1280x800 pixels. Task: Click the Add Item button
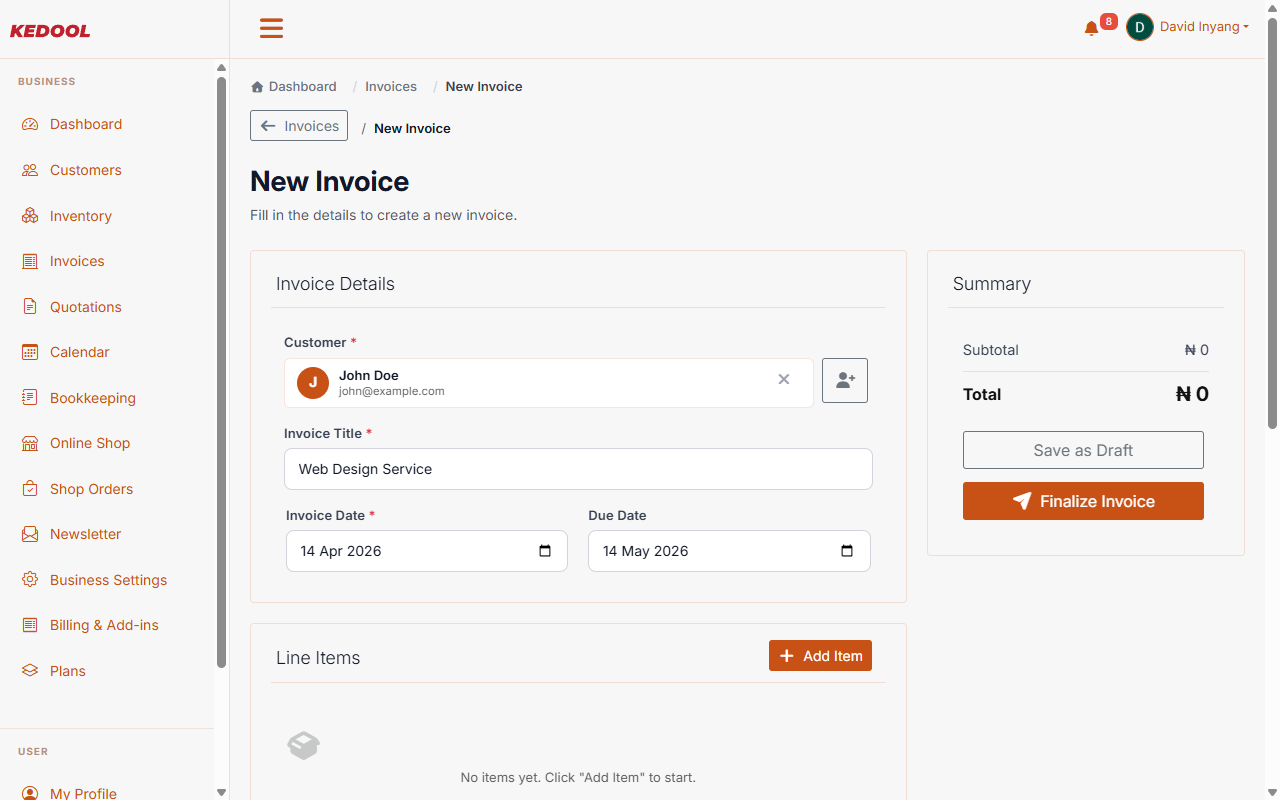click(x=820, y=656)
